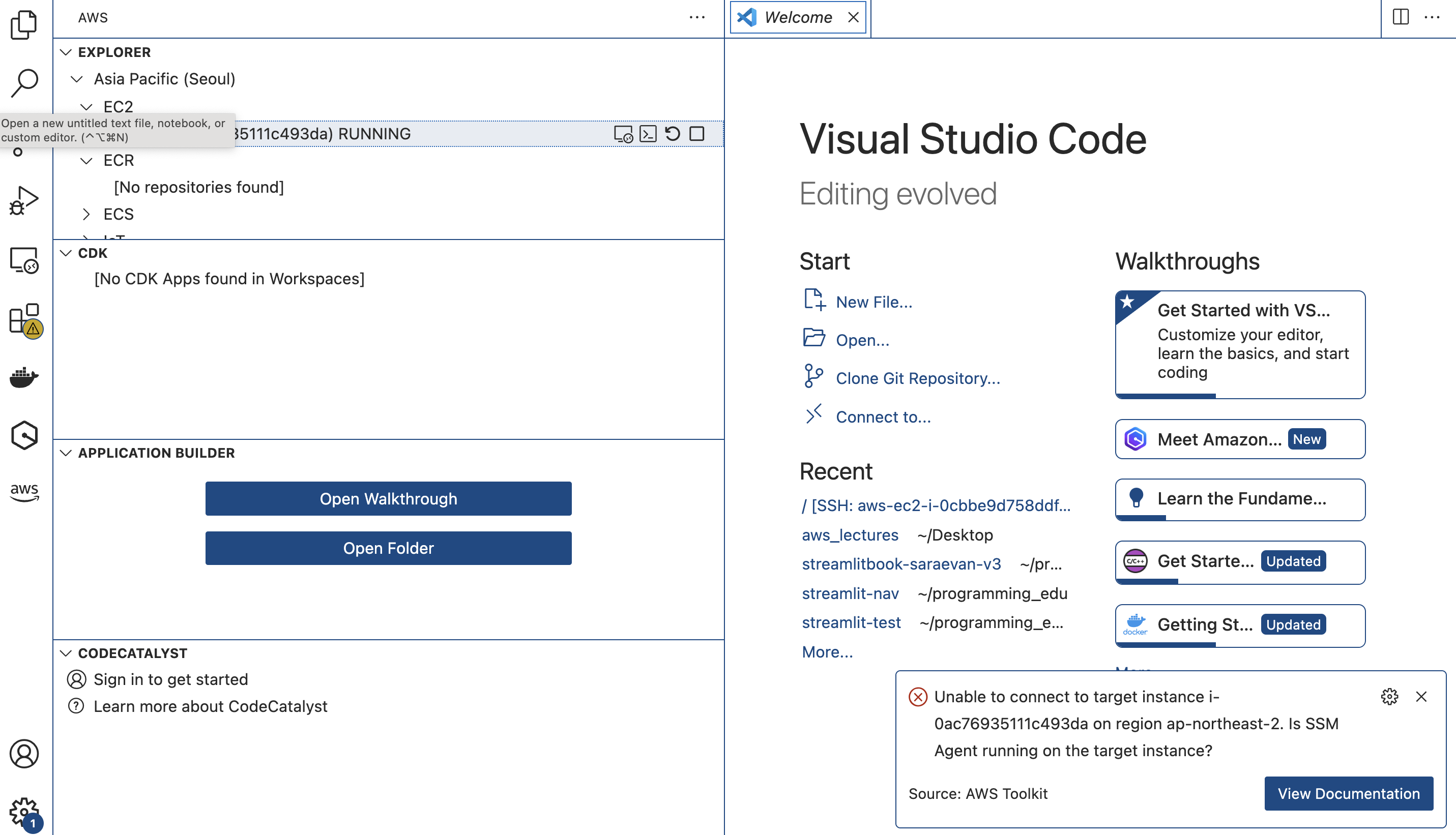
Task: Connect VS Code to the EC2 instance icon
Action: coord(623,134)
